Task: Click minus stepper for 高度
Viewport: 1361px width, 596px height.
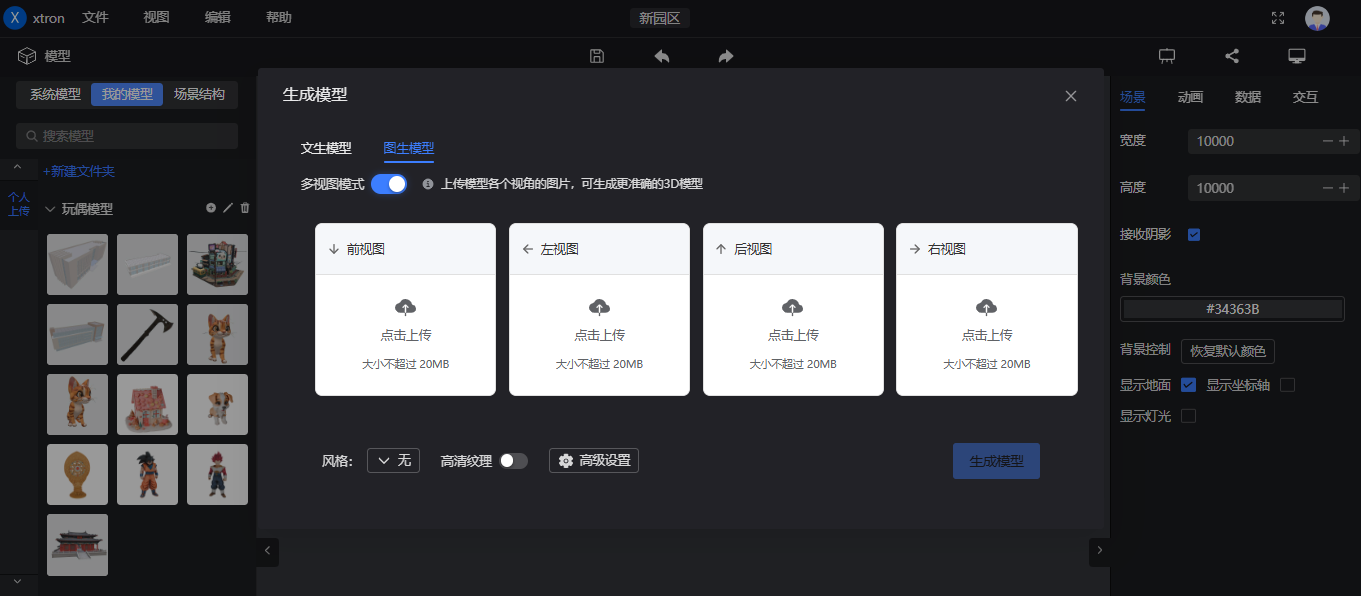Action: coord(1328,188)
